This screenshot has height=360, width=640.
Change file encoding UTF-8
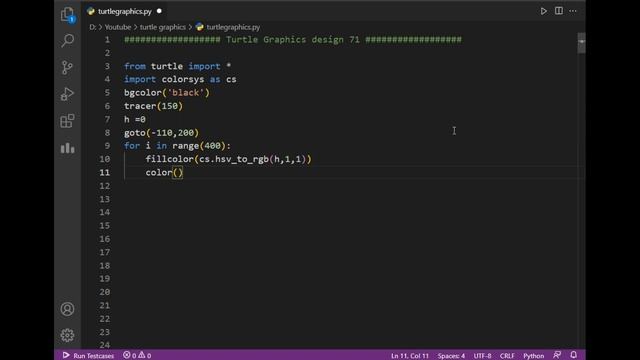coord(482,356)
